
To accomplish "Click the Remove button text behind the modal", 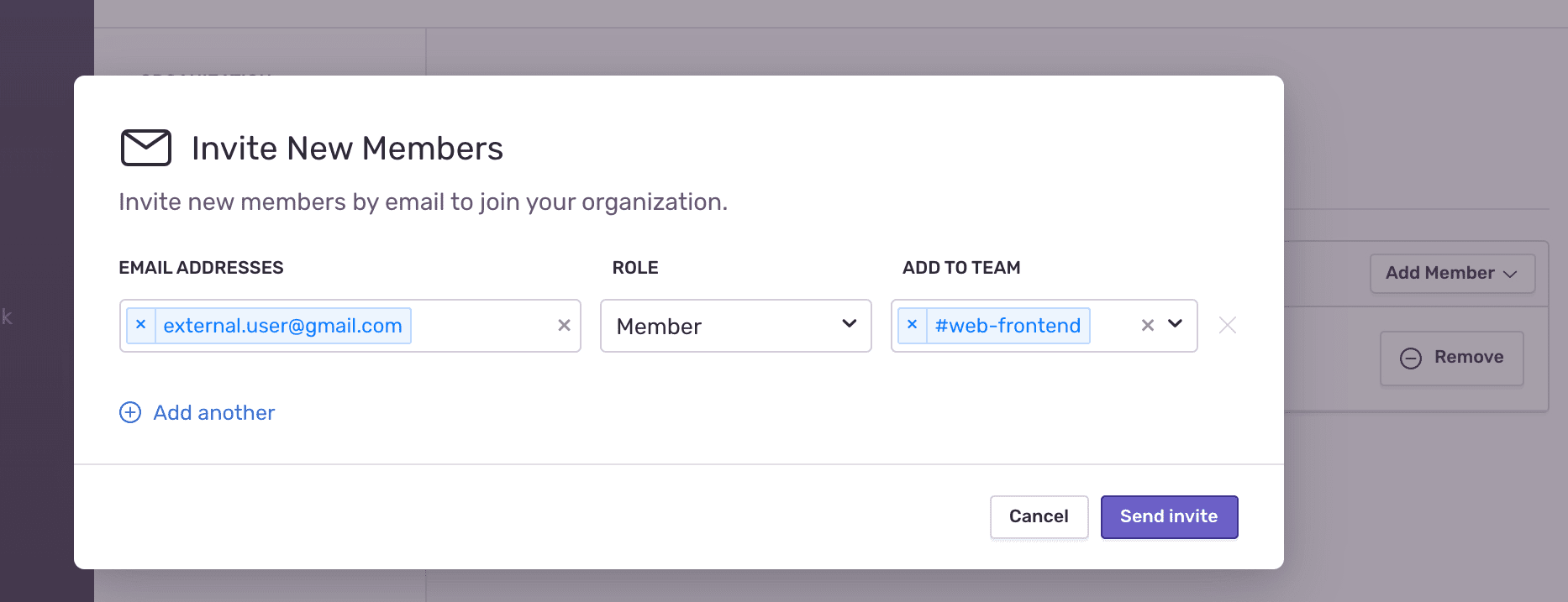I will [x=1468, y=358].
